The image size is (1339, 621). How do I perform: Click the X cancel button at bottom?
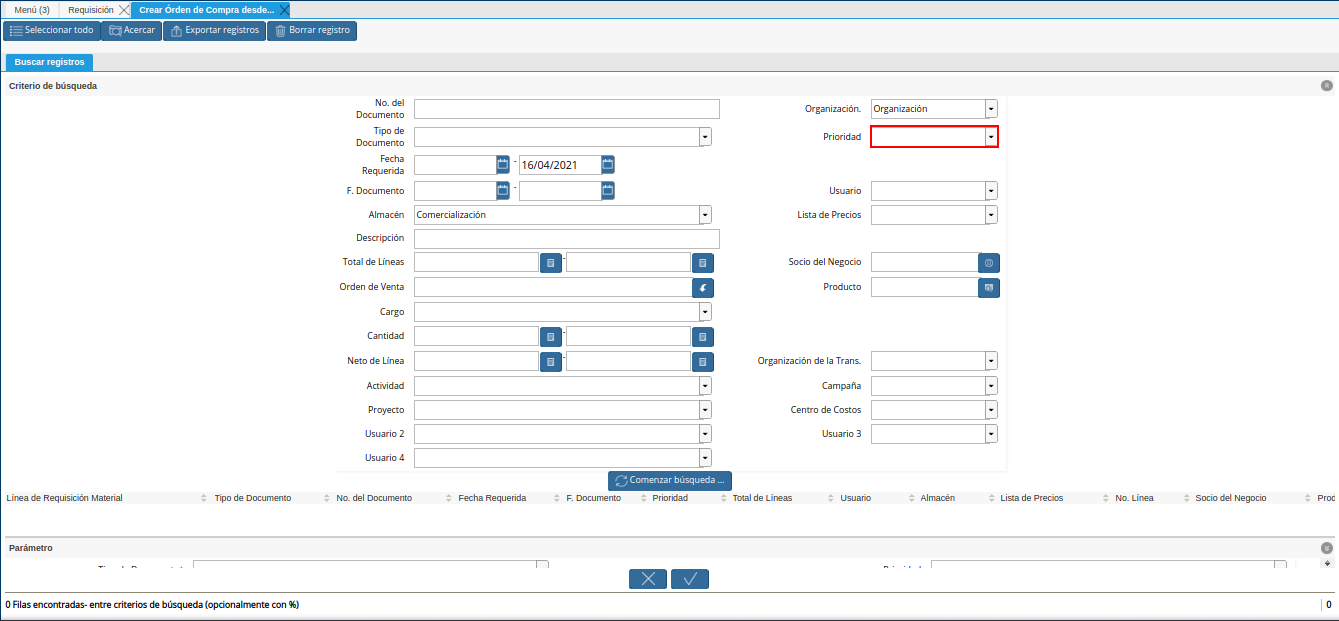[648, 579]
